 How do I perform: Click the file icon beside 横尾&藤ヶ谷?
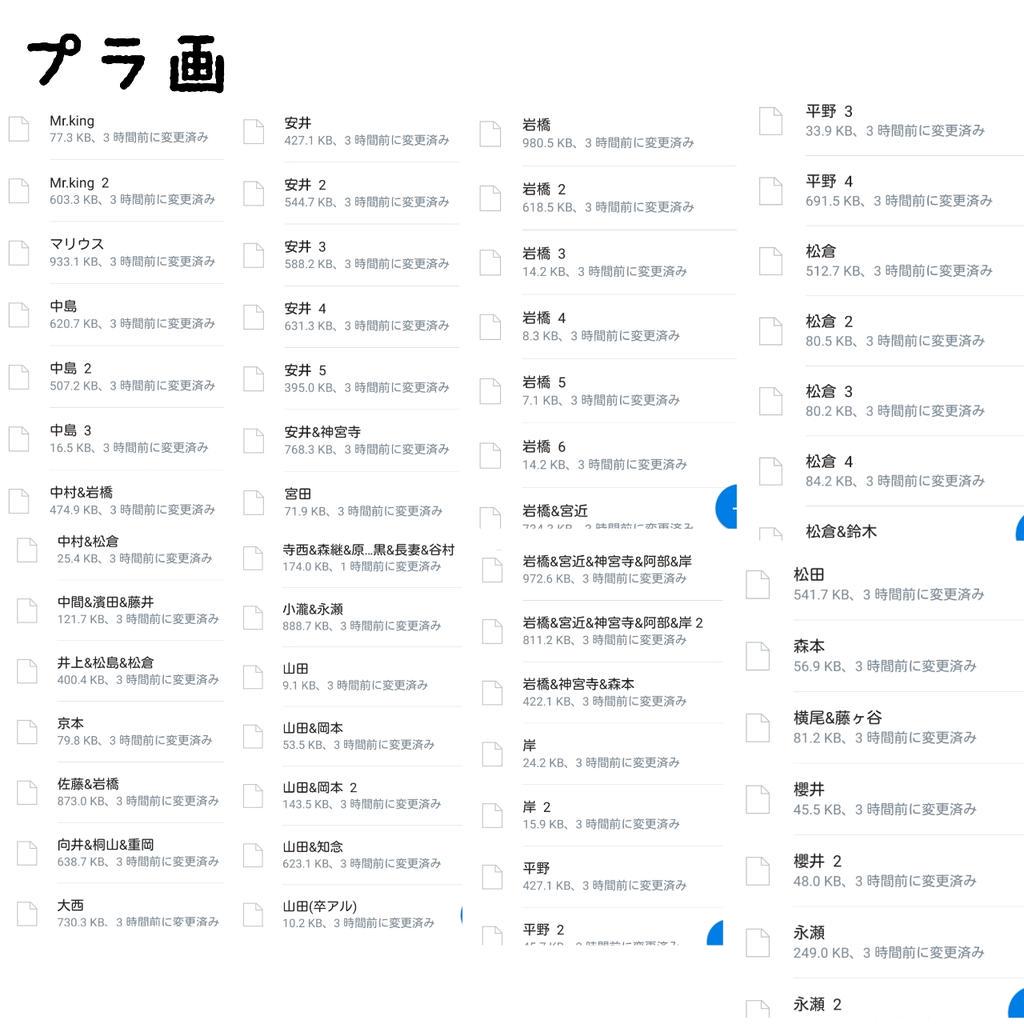coord(758,728)
